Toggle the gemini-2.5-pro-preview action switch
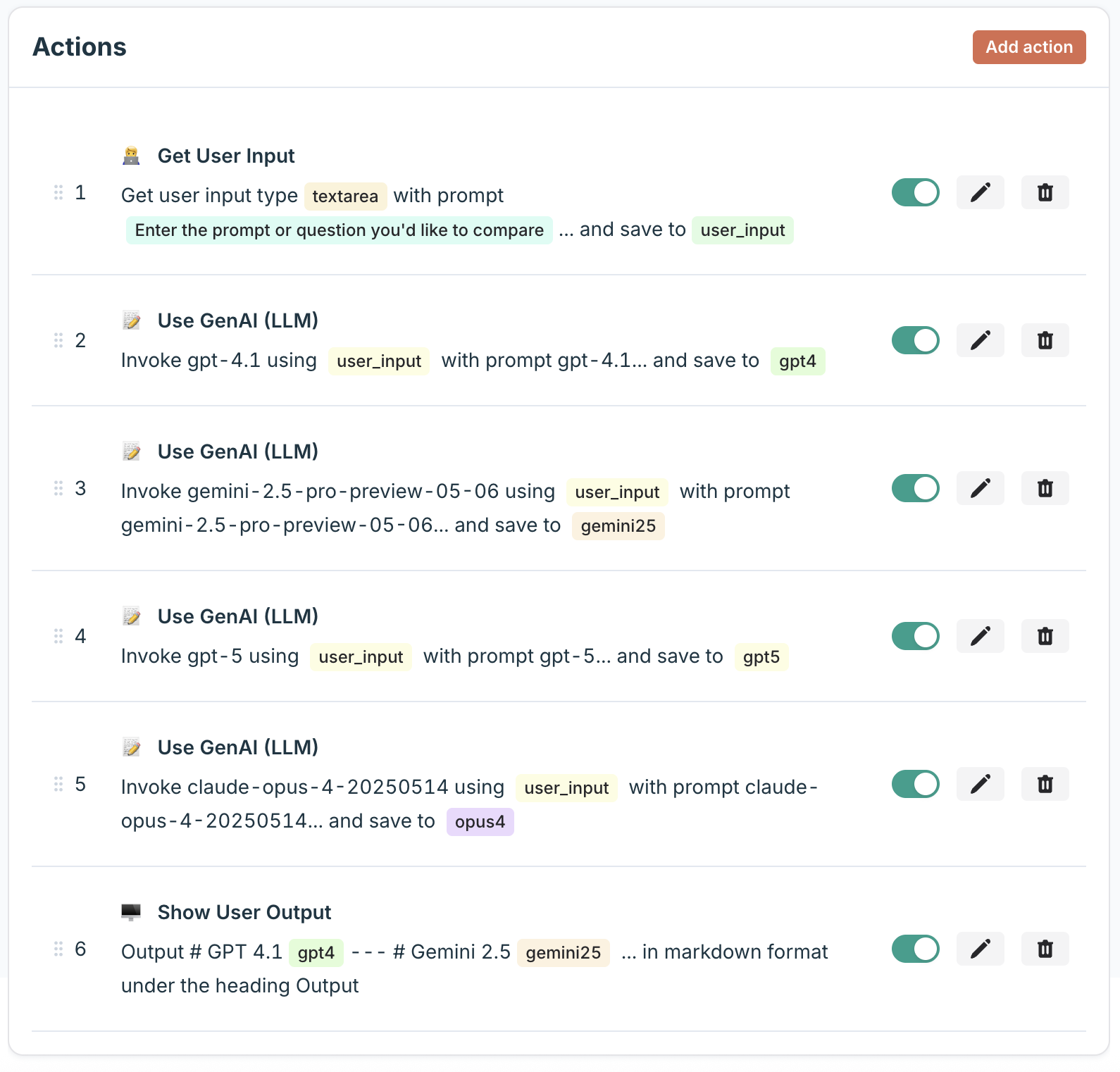The height and width of the screenshot is (1072, 1120). (916, 488)
